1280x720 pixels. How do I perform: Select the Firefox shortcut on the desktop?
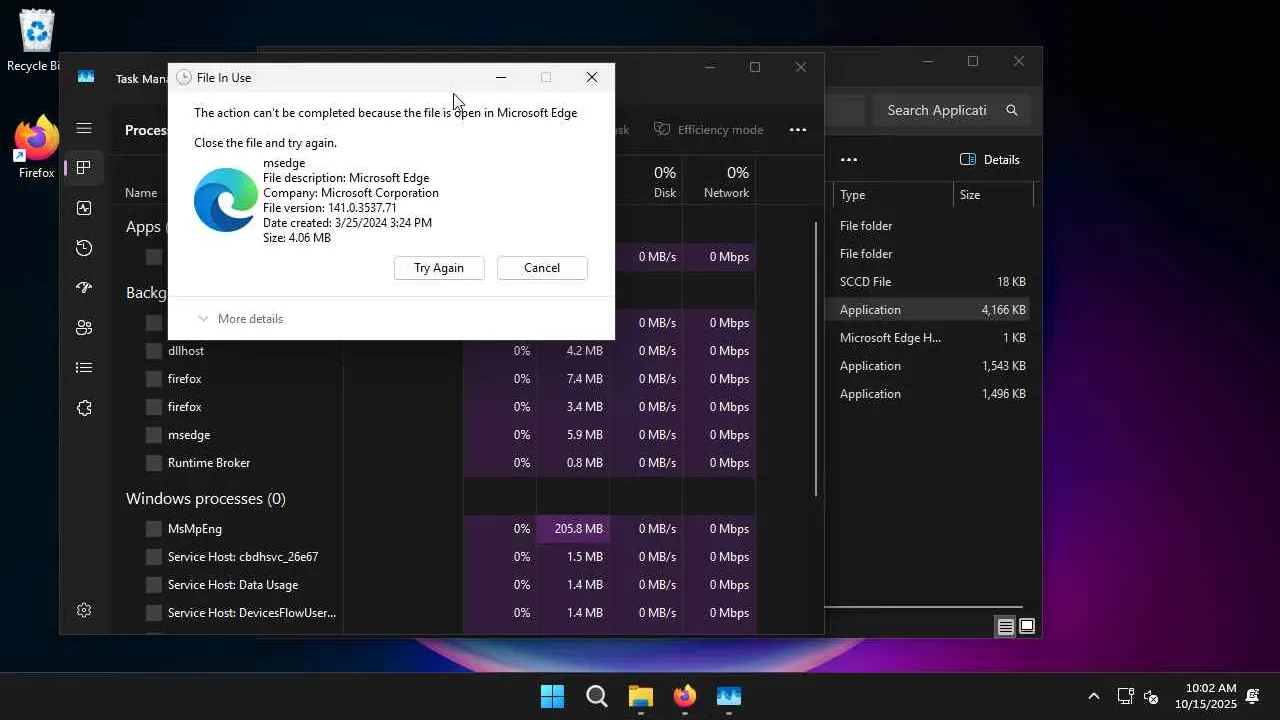click(x=36, y=148)
